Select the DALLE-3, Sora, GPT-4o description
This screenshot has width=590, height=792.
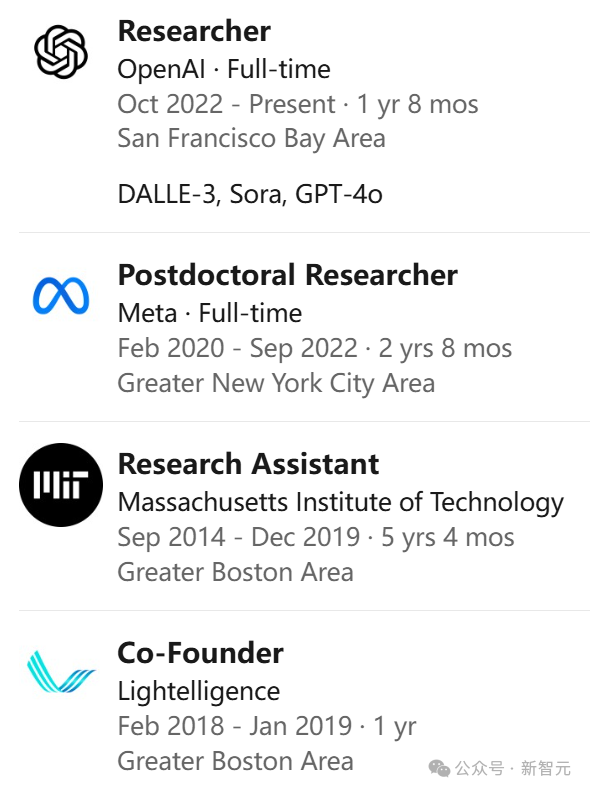point(250,194)
